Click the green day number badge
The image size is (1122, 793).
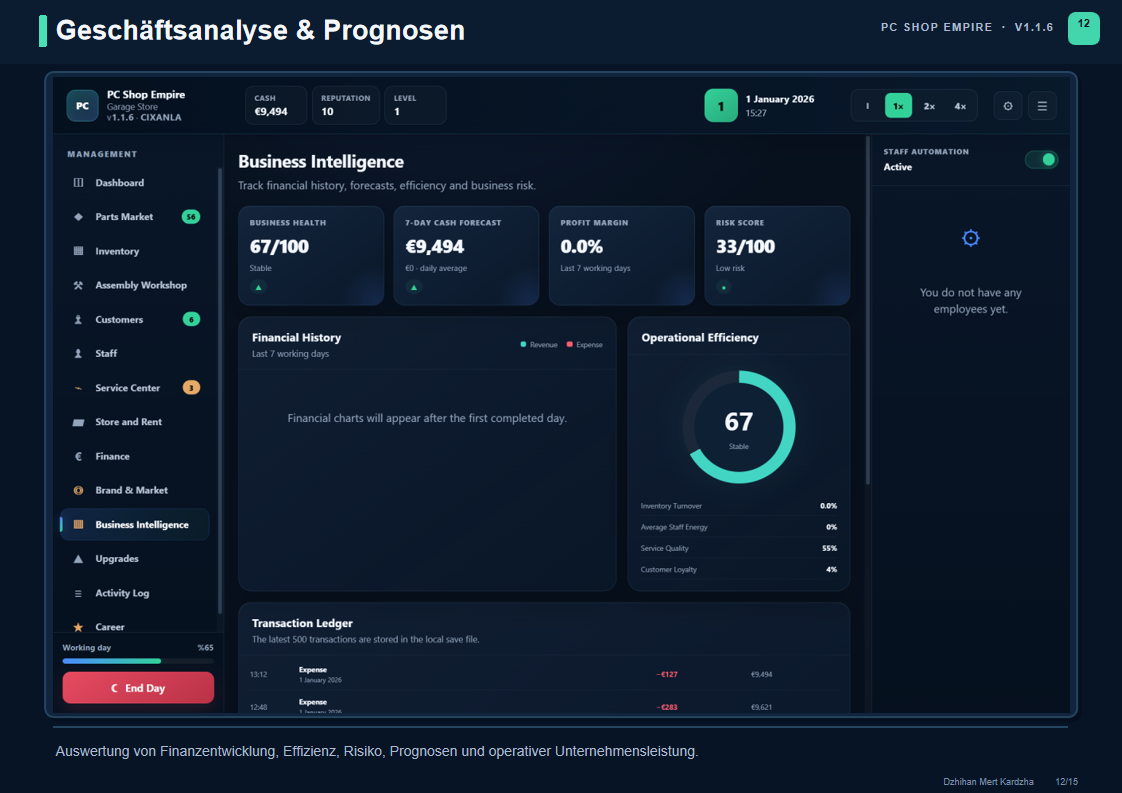pyautogui.click(x=721, y=106)
